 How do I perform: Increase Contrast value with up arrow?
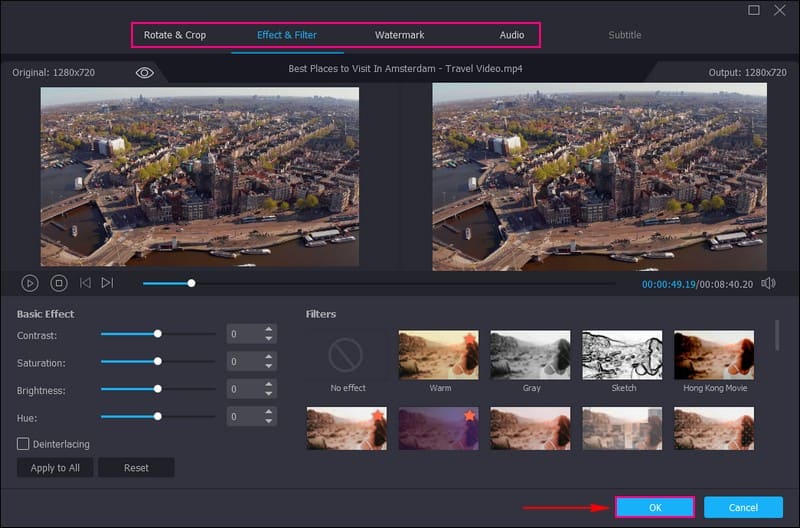tap(268, 330)
